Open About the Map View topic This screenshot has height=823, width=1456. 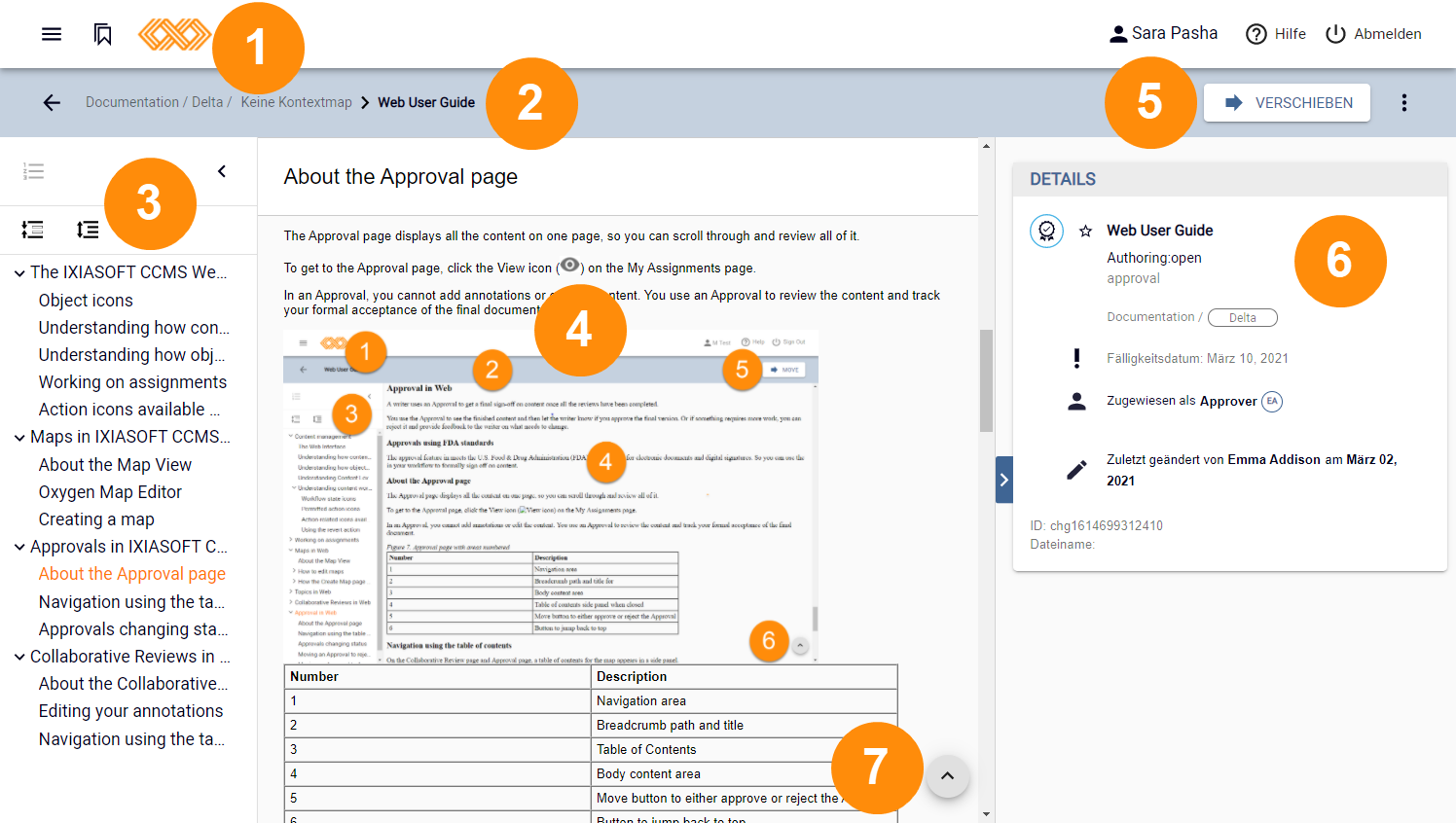click(115, 465)
